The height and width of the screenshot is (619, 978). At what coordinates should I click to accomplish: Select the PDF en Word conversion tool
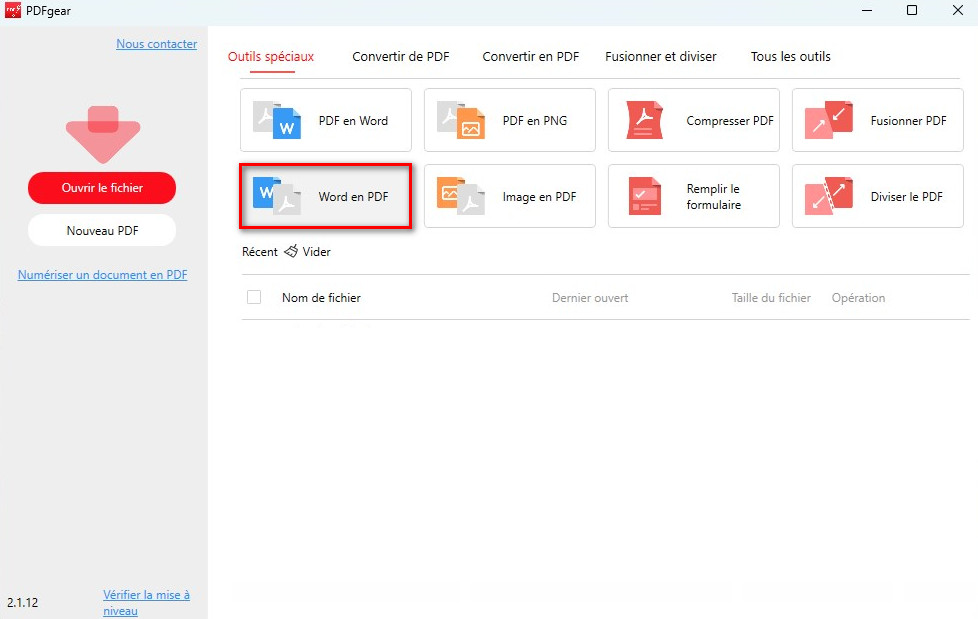(325, 120)
